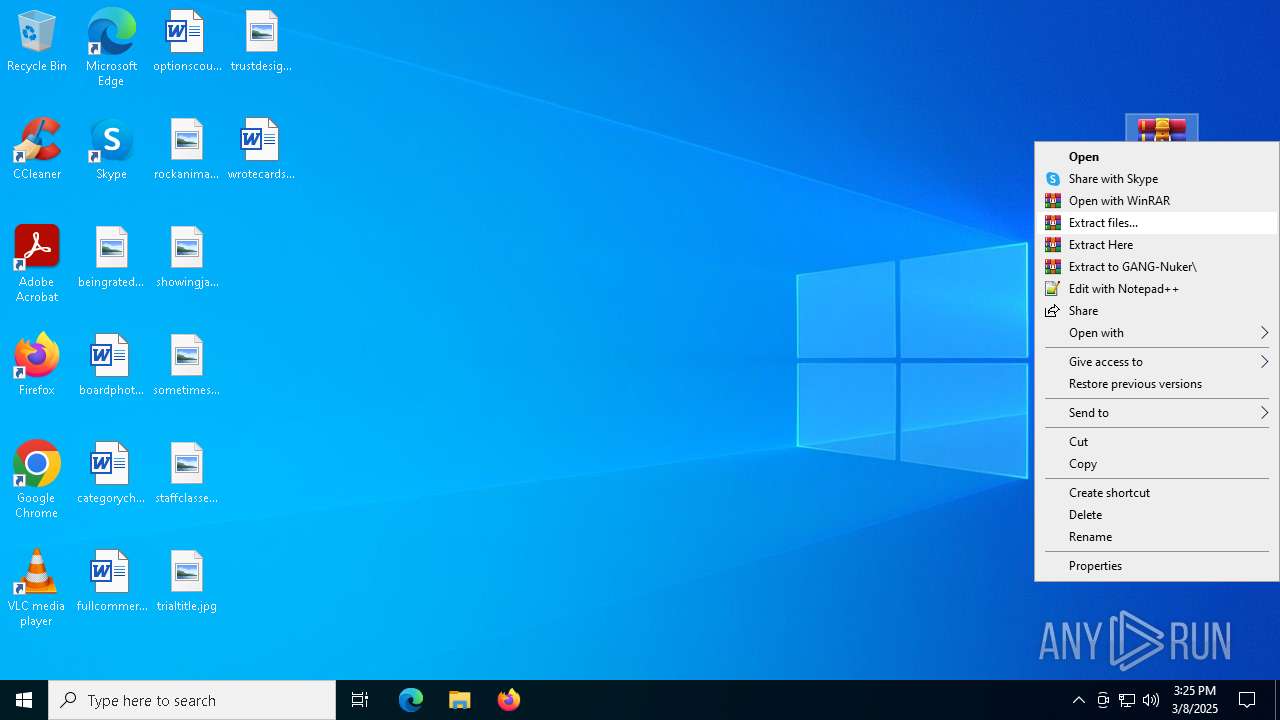Choose Copy in the context menu

click(1157, 464)
